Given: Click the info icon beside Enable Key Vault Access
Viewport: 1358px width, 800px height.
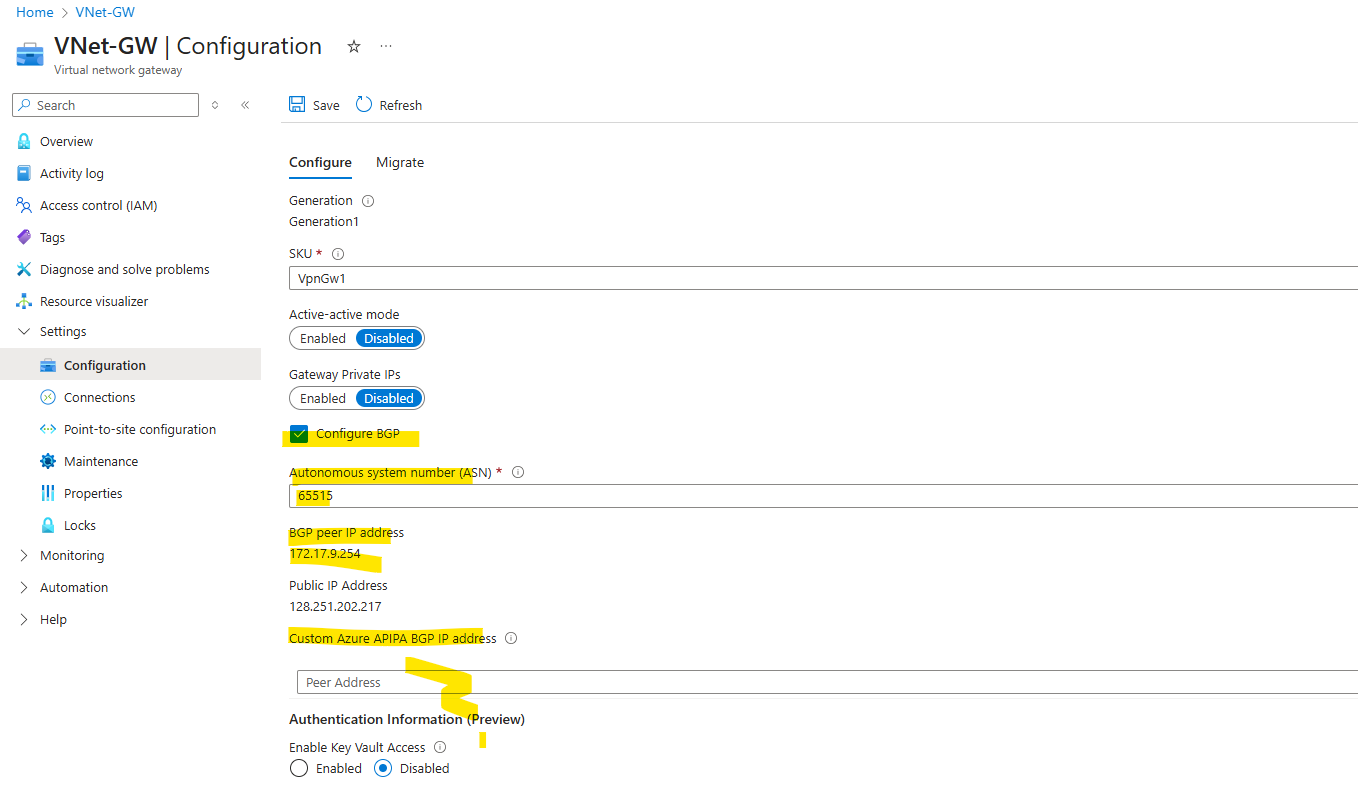Looking at the screenshot, I should pos(440,748).
